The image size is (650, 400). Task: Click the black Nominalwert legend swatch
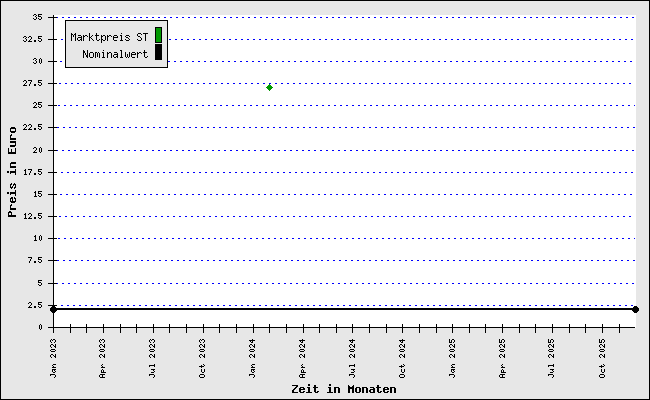click(x=158, y=52)
